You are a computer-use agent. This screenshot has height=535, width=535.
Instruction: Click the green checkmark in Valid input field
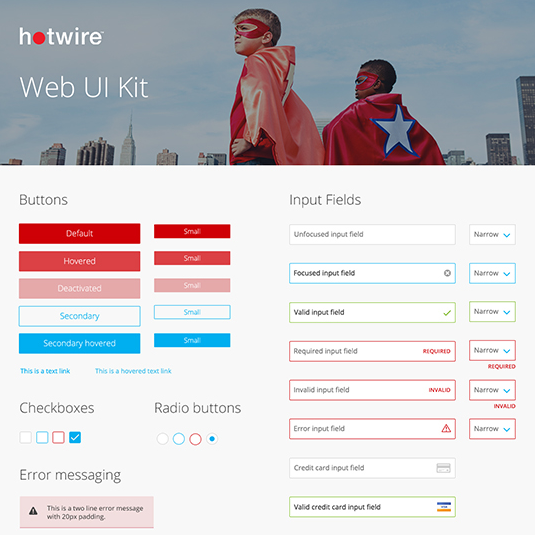pyautogui.click(x=447, y=313)
